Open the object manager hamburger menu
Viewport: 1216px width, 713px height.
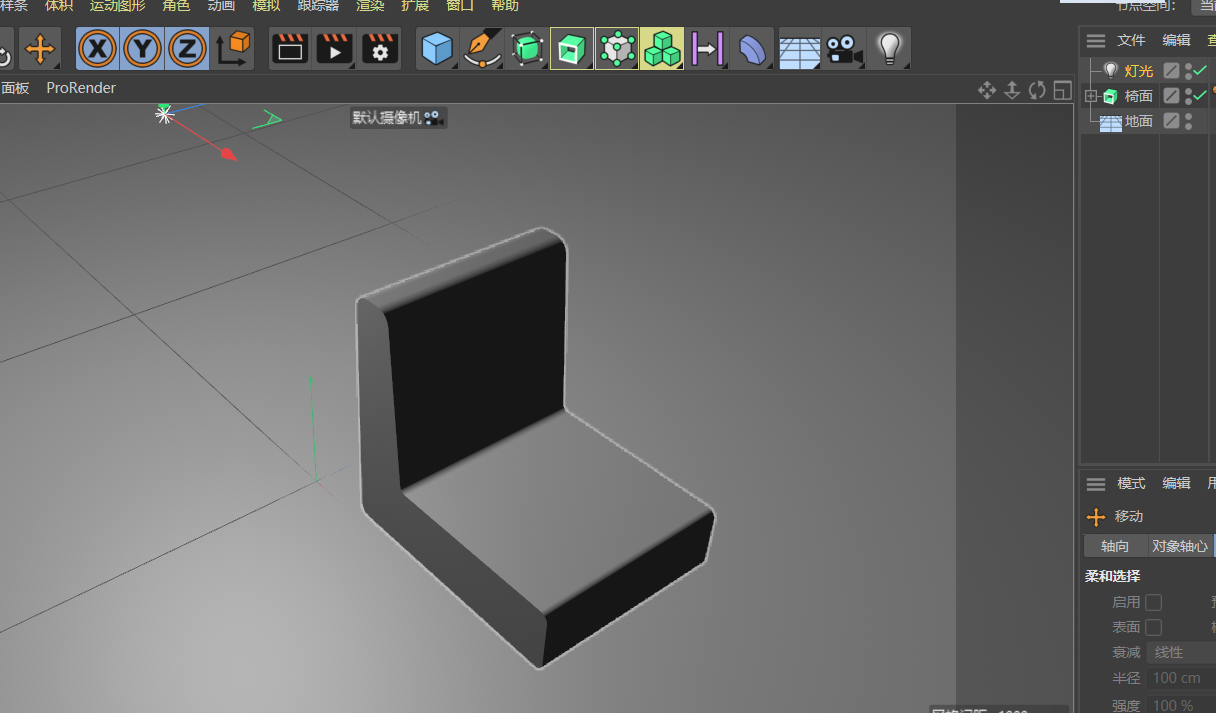tap(1096, 40)
